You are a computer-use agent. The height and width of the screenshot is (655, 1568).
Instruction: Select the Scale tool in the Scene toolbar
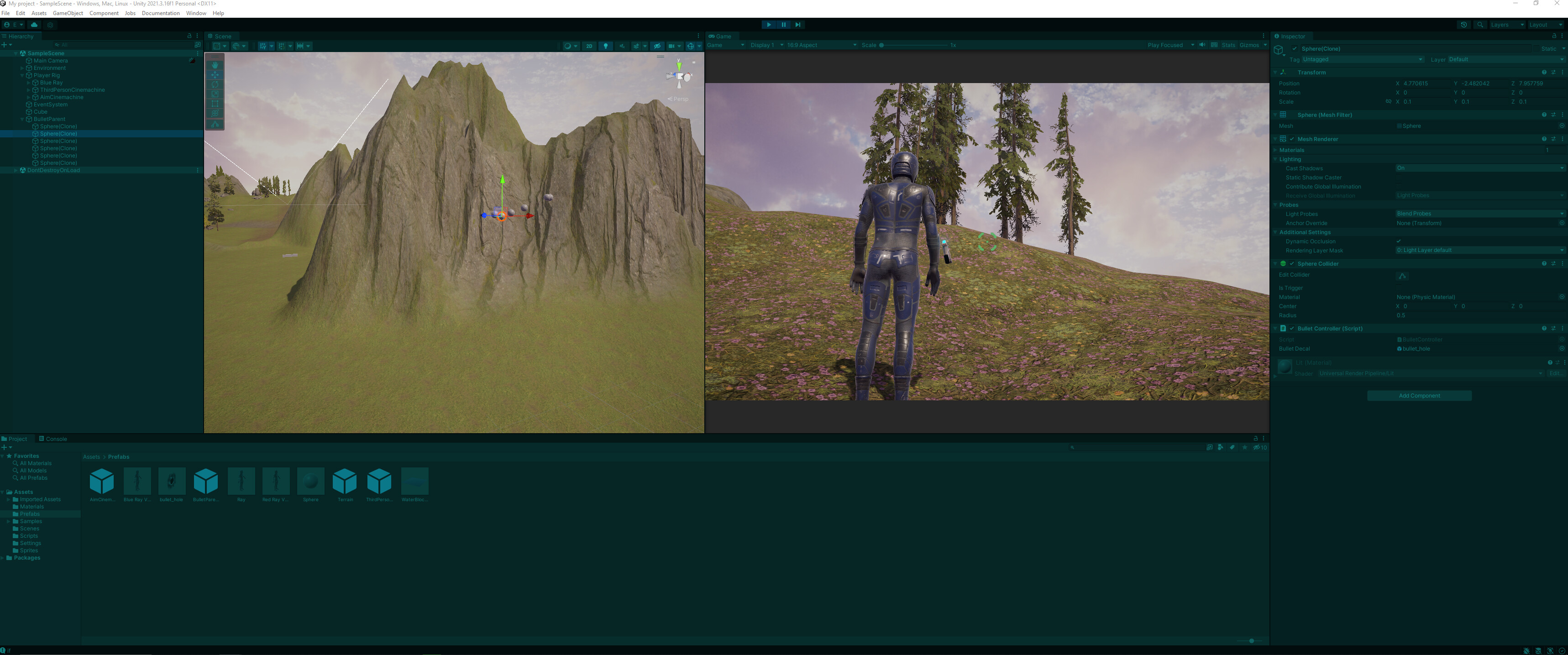pyautogui.click(x=215, y=94)
